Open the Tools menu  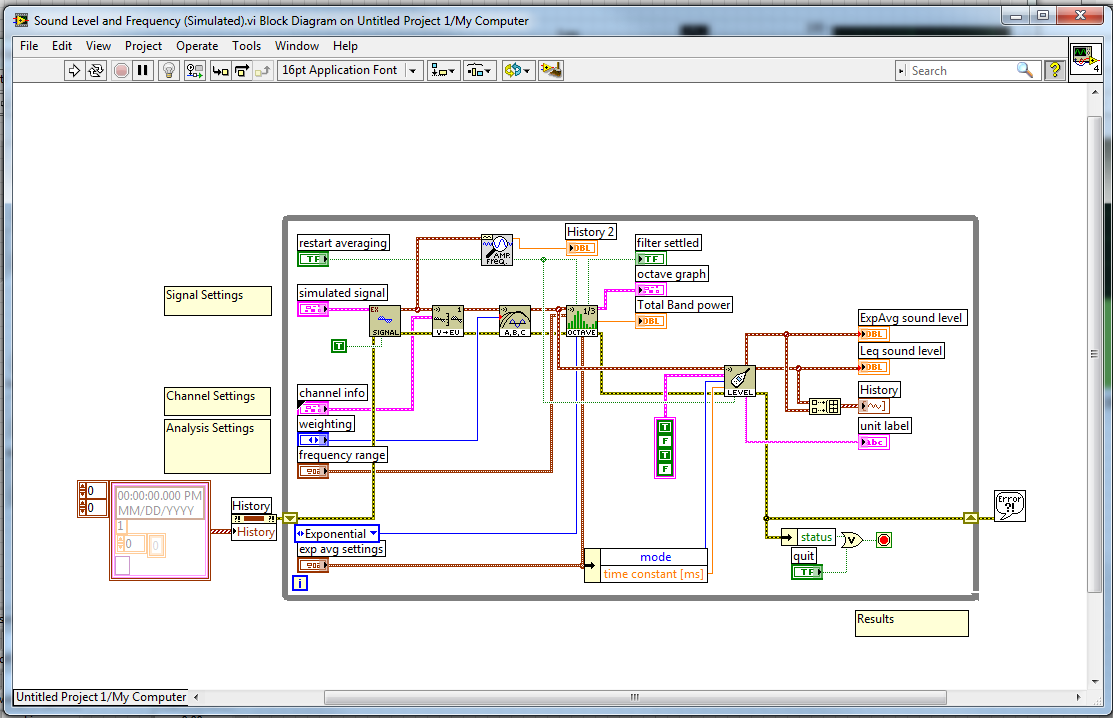pos(246,46)
